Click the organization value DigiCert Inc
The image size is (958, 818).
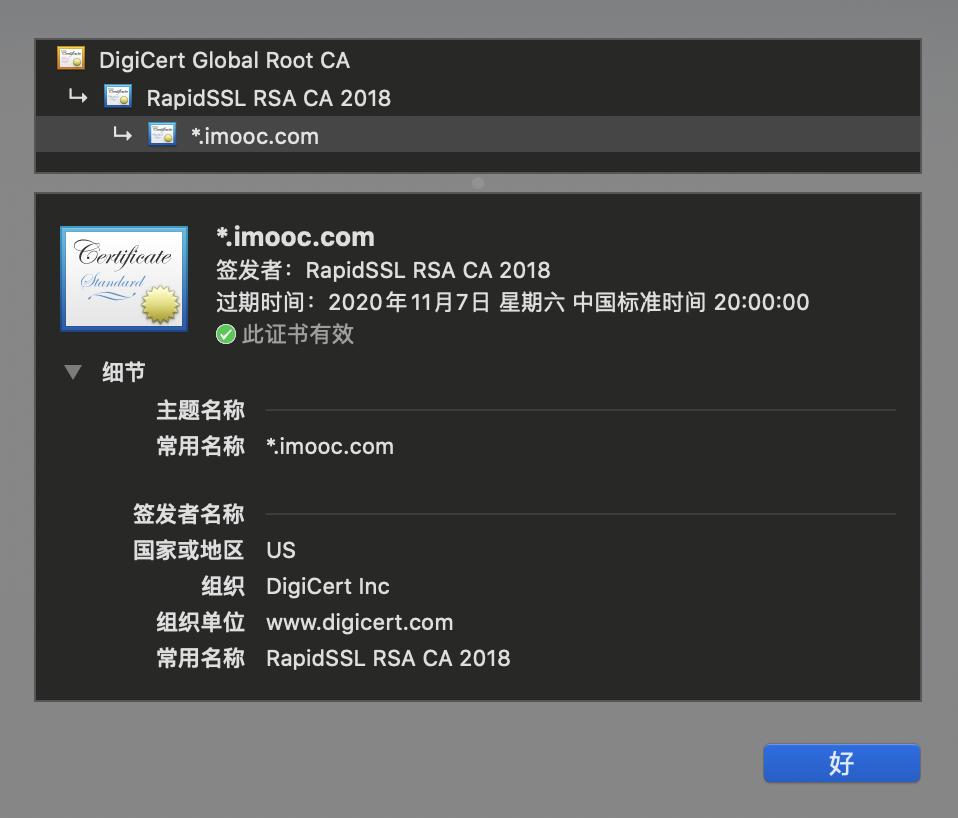(x=328, y=586)
